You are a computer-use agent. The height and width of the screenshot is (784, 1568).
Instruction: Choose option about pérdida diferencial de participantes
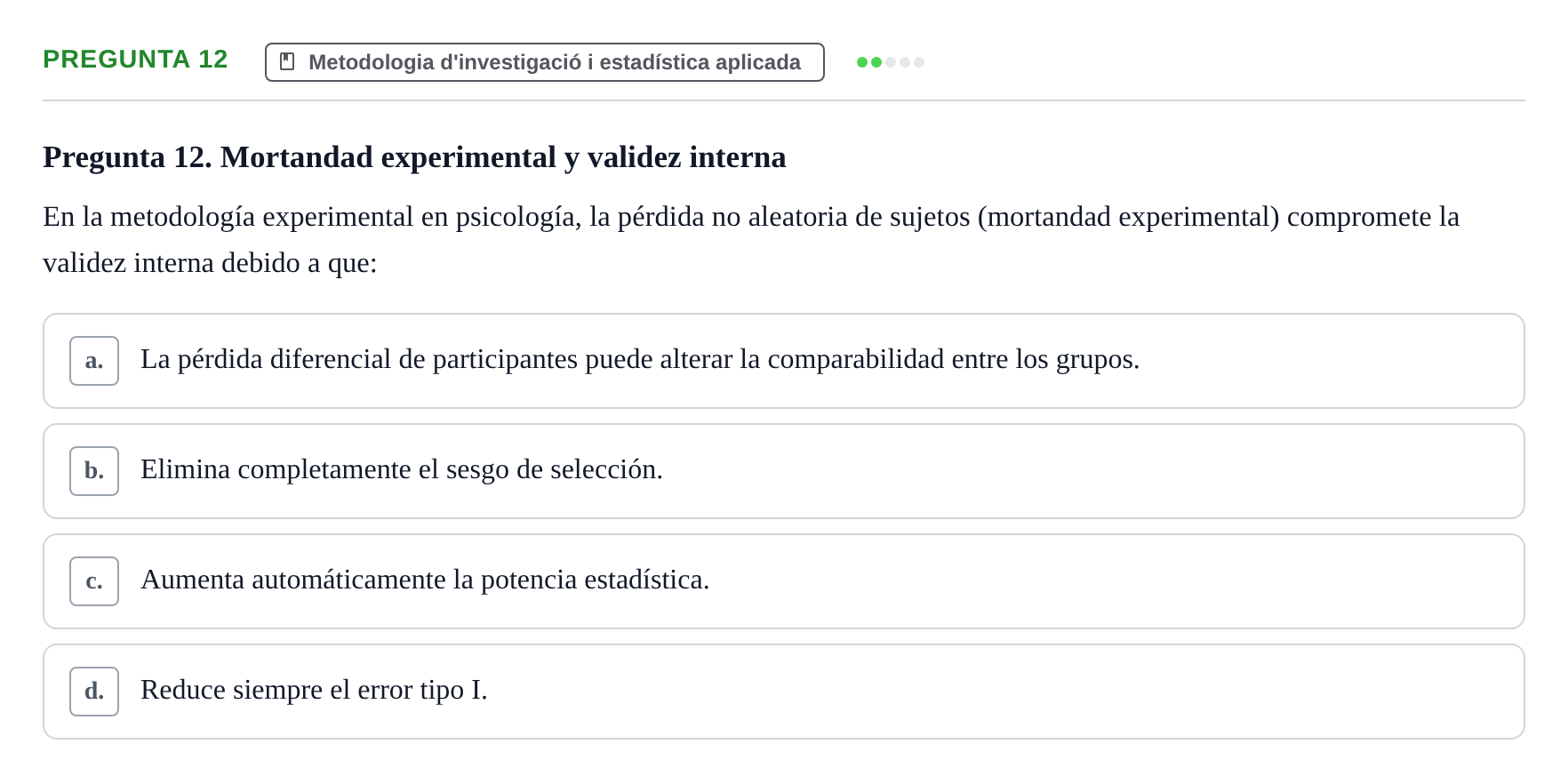click(x=784, y=361)
